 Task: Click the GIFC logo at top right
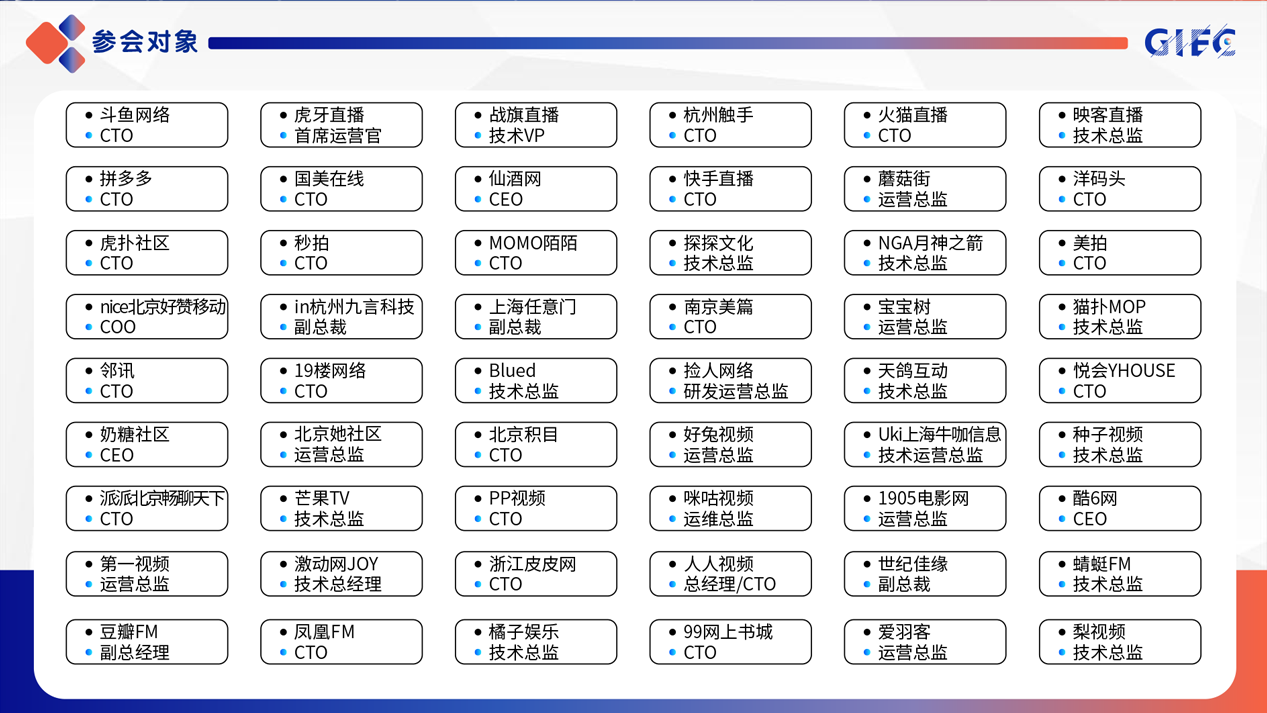pyautogui.click(x=1190, y=42)
